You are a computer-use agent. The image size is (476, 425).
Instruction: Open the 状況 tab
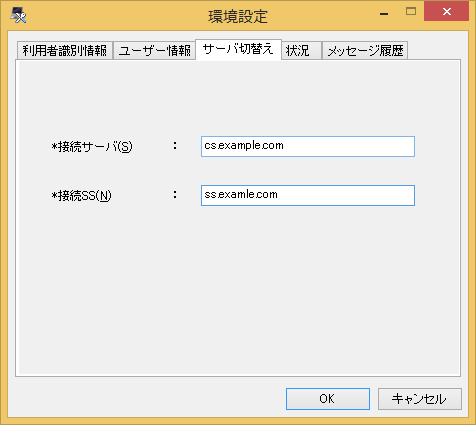pos(301,50)
